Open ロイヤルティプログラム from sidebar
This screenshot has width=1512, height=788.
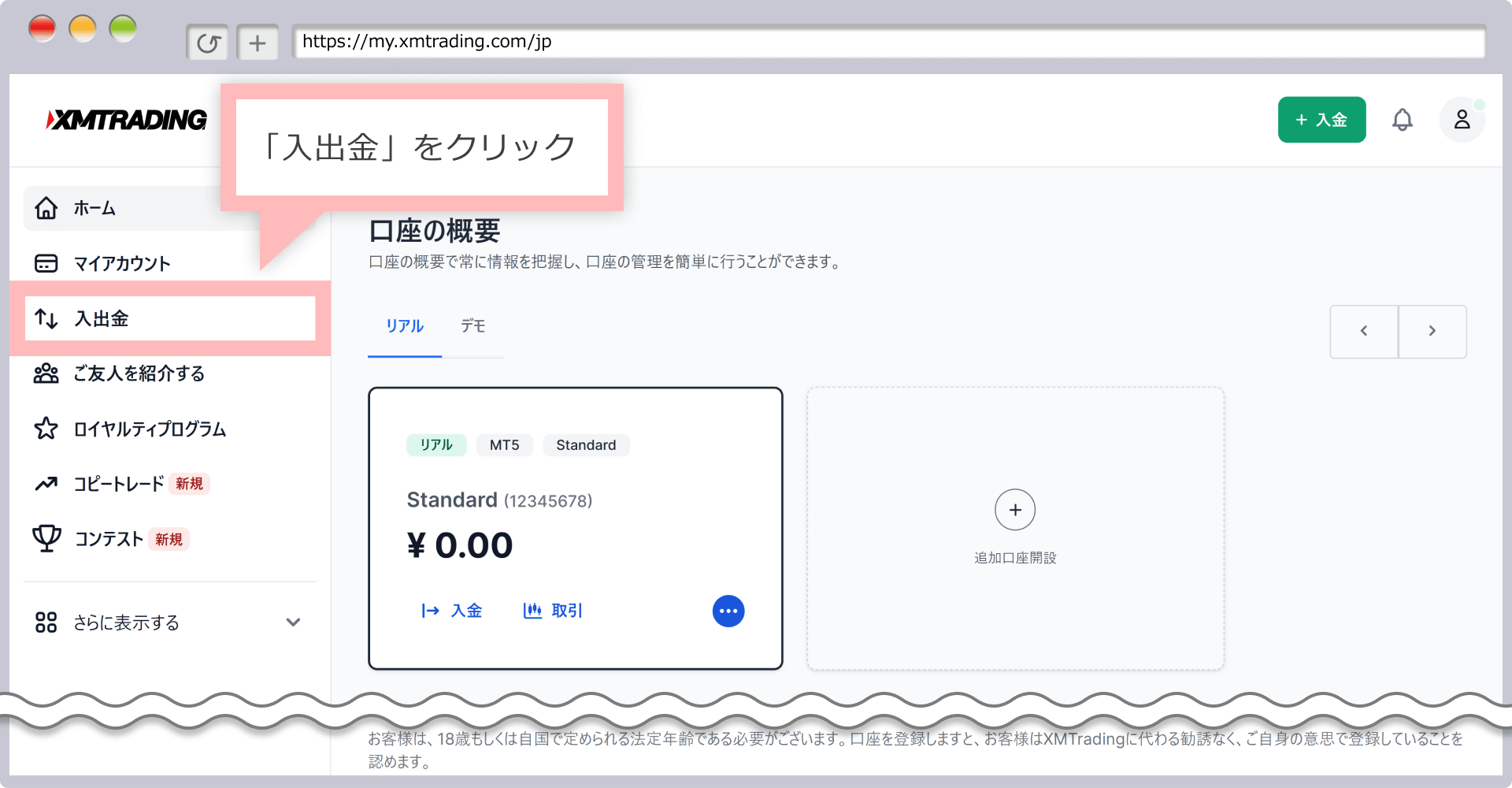(x=150, y=429)
